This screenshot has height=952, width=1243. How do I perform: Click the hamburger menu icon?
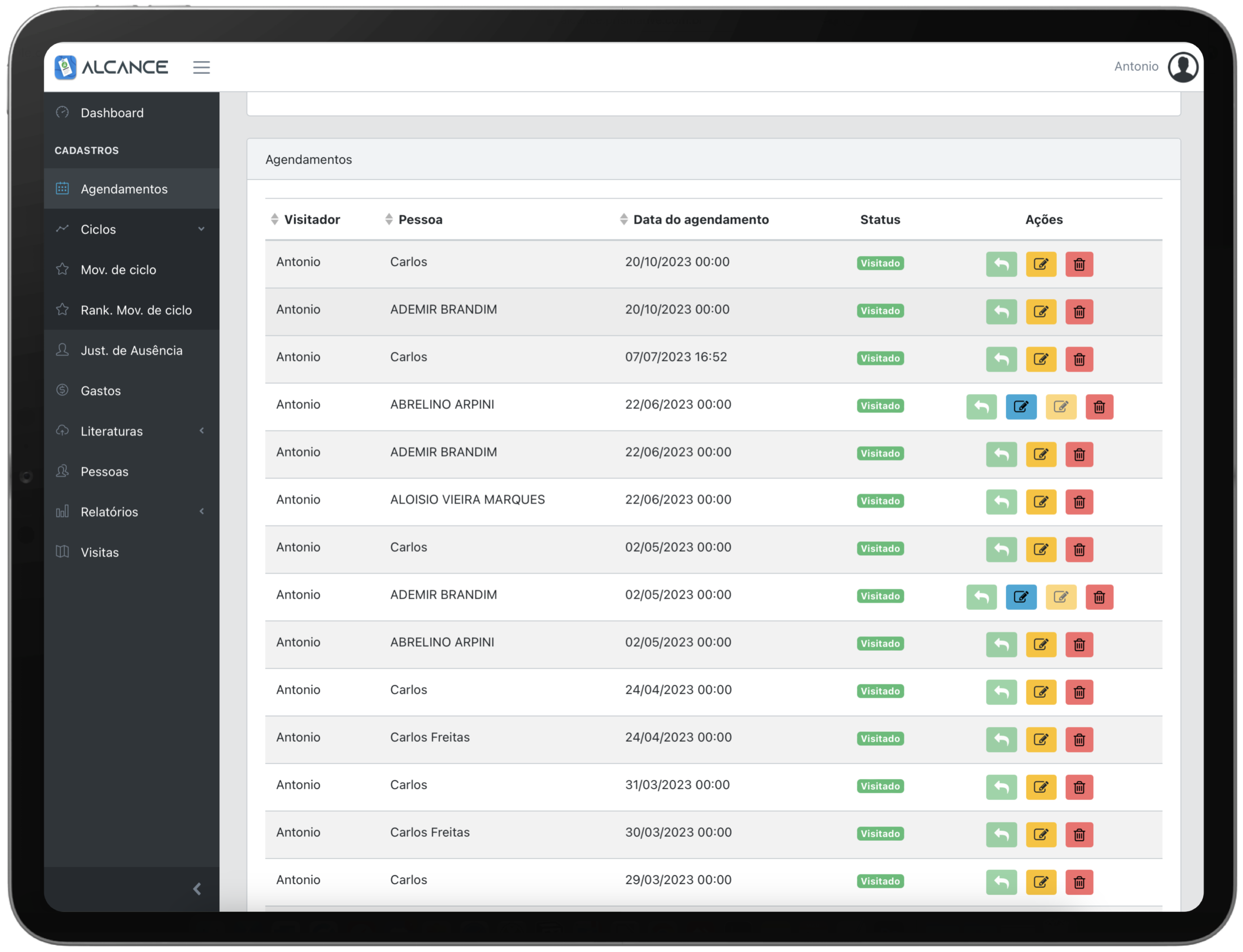click(x=201, y=67)
